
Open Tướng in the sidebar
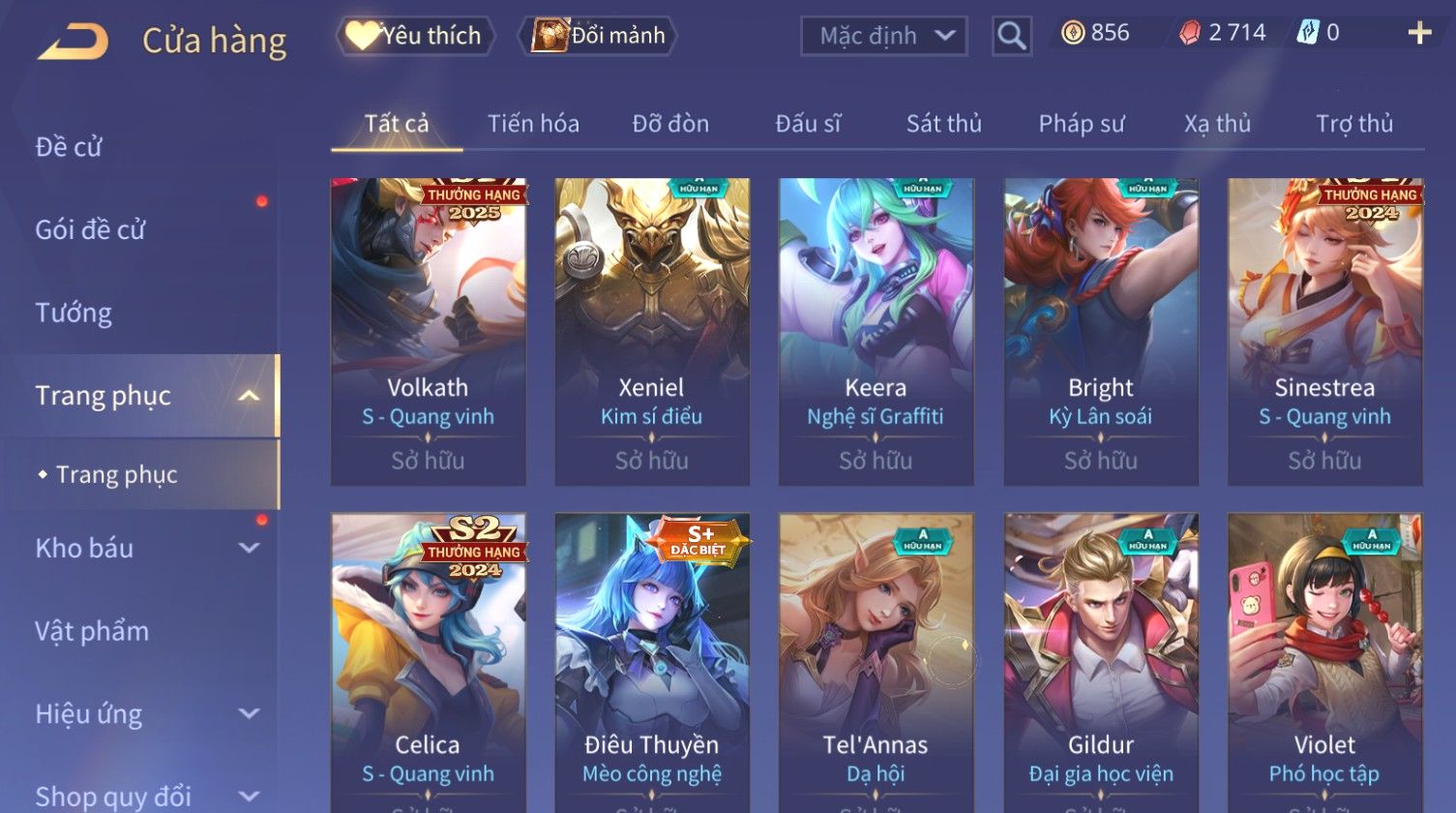pyautogui.click(x=74, y=314)
